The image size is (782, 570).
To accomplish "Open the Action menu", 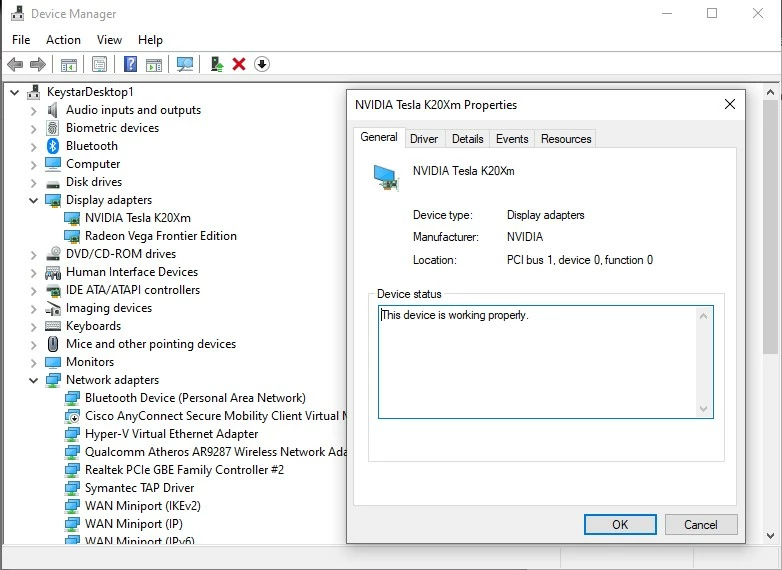I will pos(63,40).
